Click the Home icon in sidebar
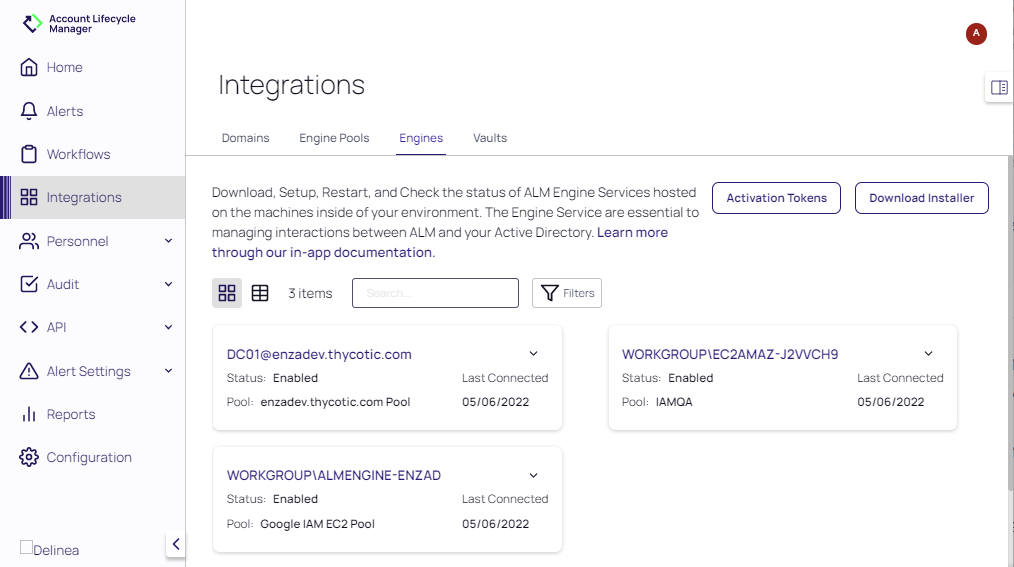 click(29, 68)
